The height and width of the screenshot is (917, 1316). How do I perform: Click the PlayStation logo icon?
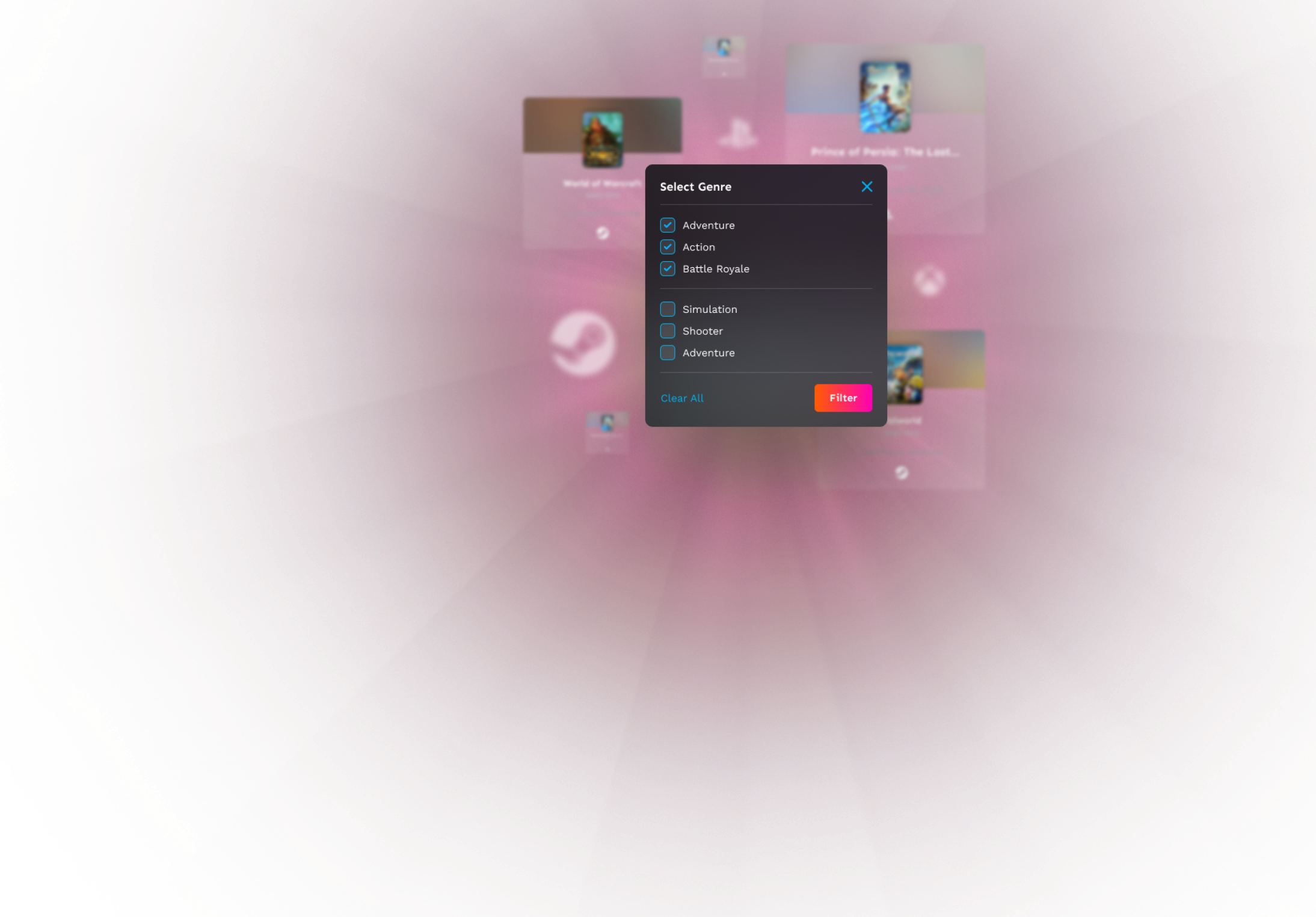click(737, 132)
